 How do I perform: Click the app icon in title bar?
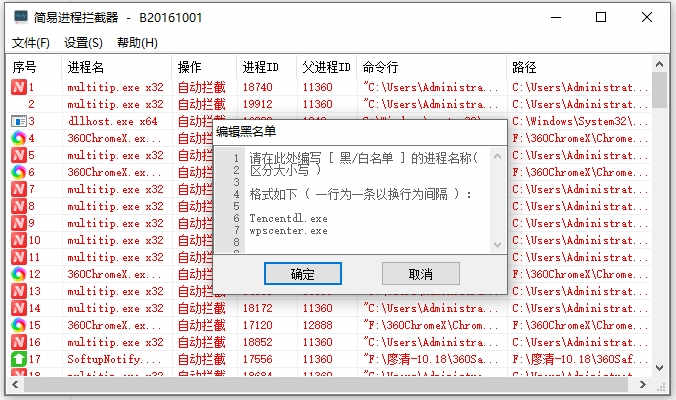click(x=20, y=17)
